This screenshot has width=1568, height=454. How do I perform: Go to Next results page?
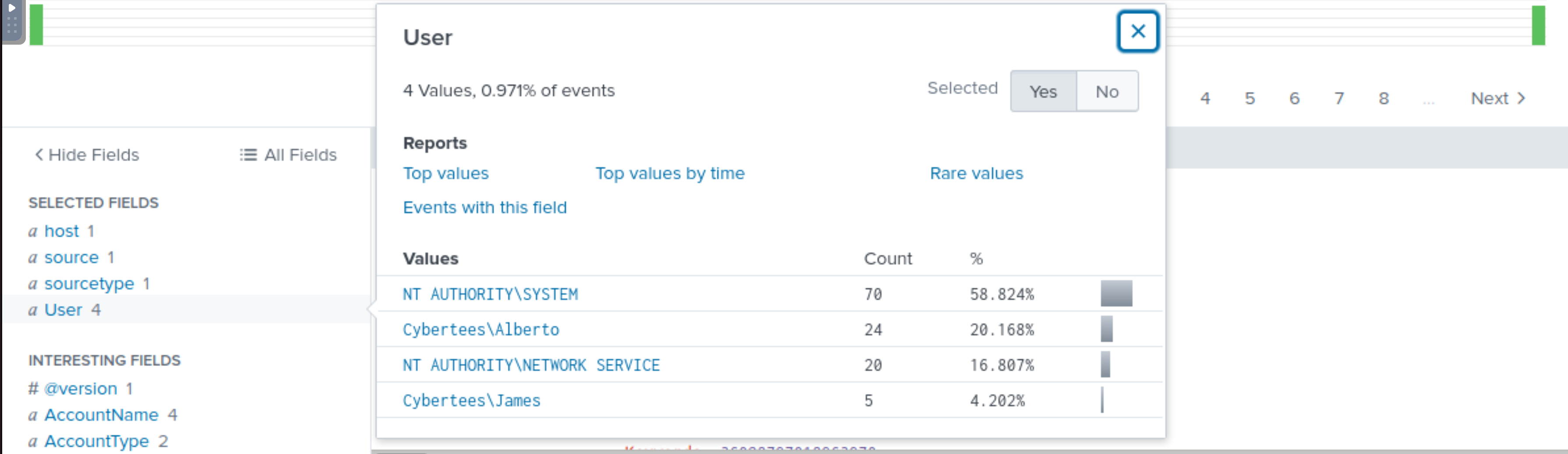coord(1497,99)
